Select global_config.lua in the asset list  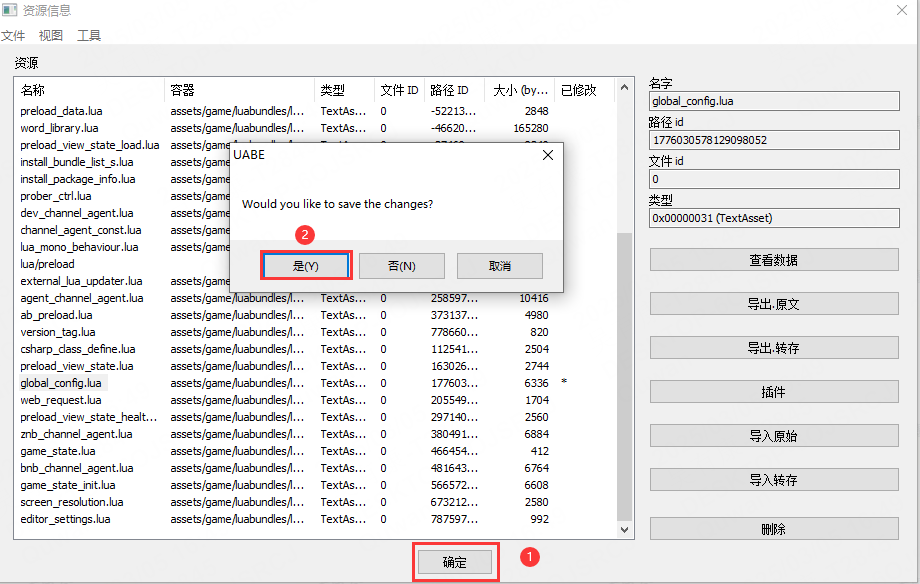[61, 383]
